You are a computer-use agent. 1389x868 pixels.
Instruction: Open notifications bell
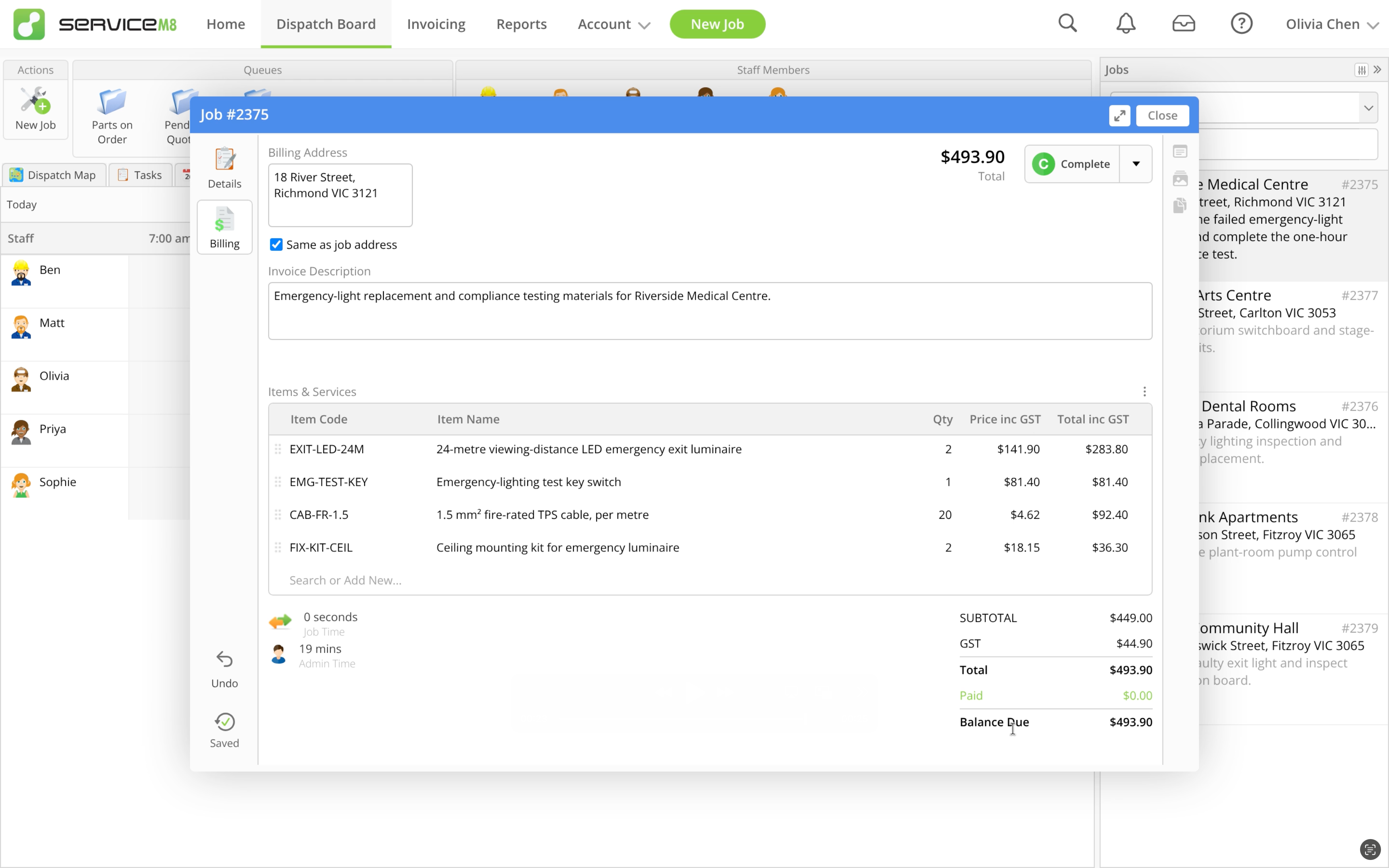tap(1126, 24)
